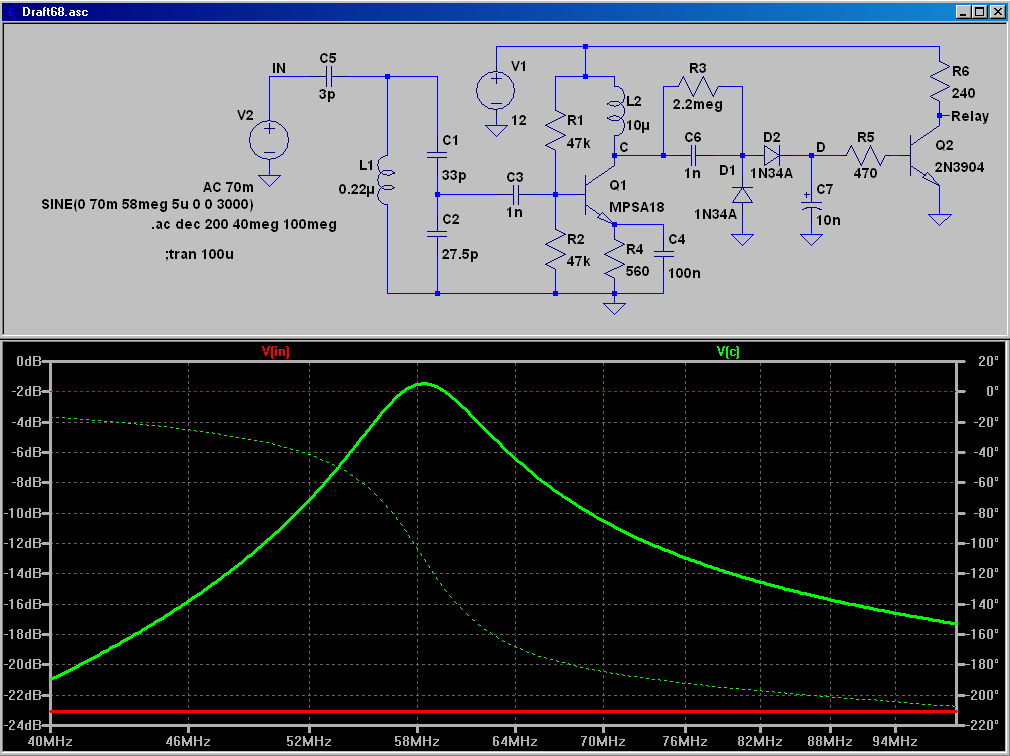Click the MPSA18 model label
This screenshot has width=1010, height=756.
click(636, 207)
